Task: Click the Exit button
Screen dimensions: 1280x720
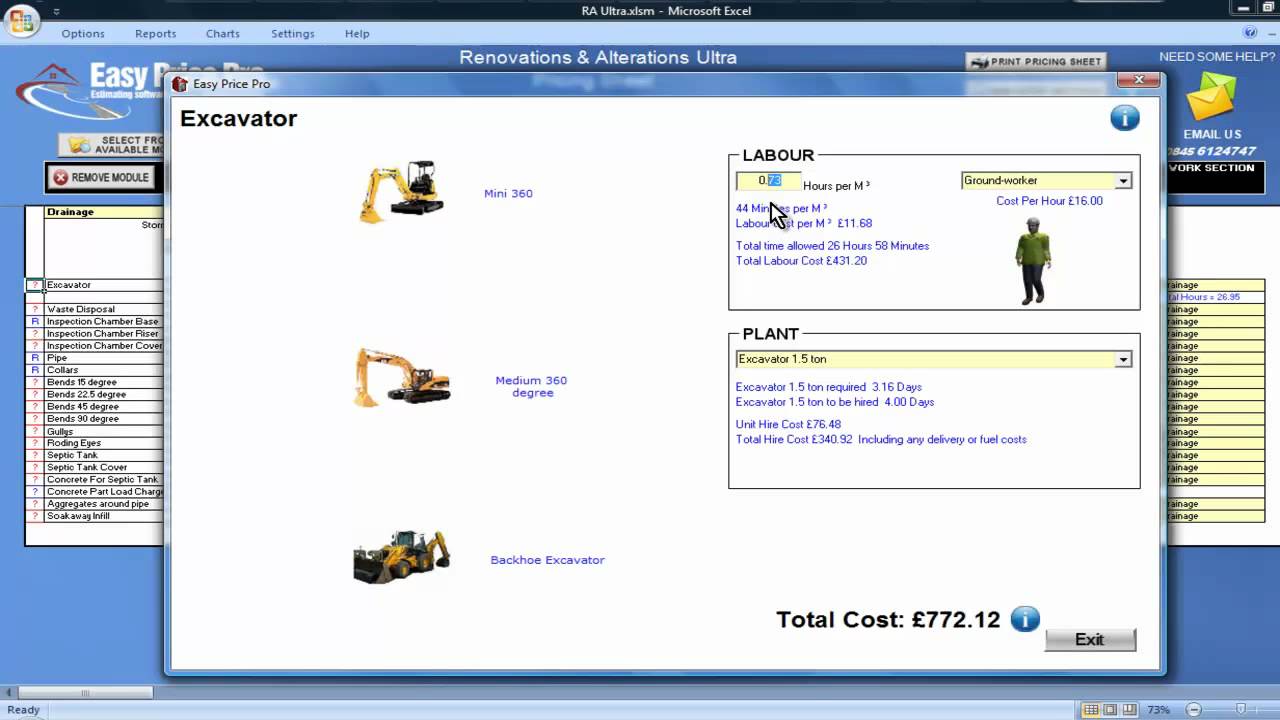Action: pyautogui.click(x=1090, y=640)
